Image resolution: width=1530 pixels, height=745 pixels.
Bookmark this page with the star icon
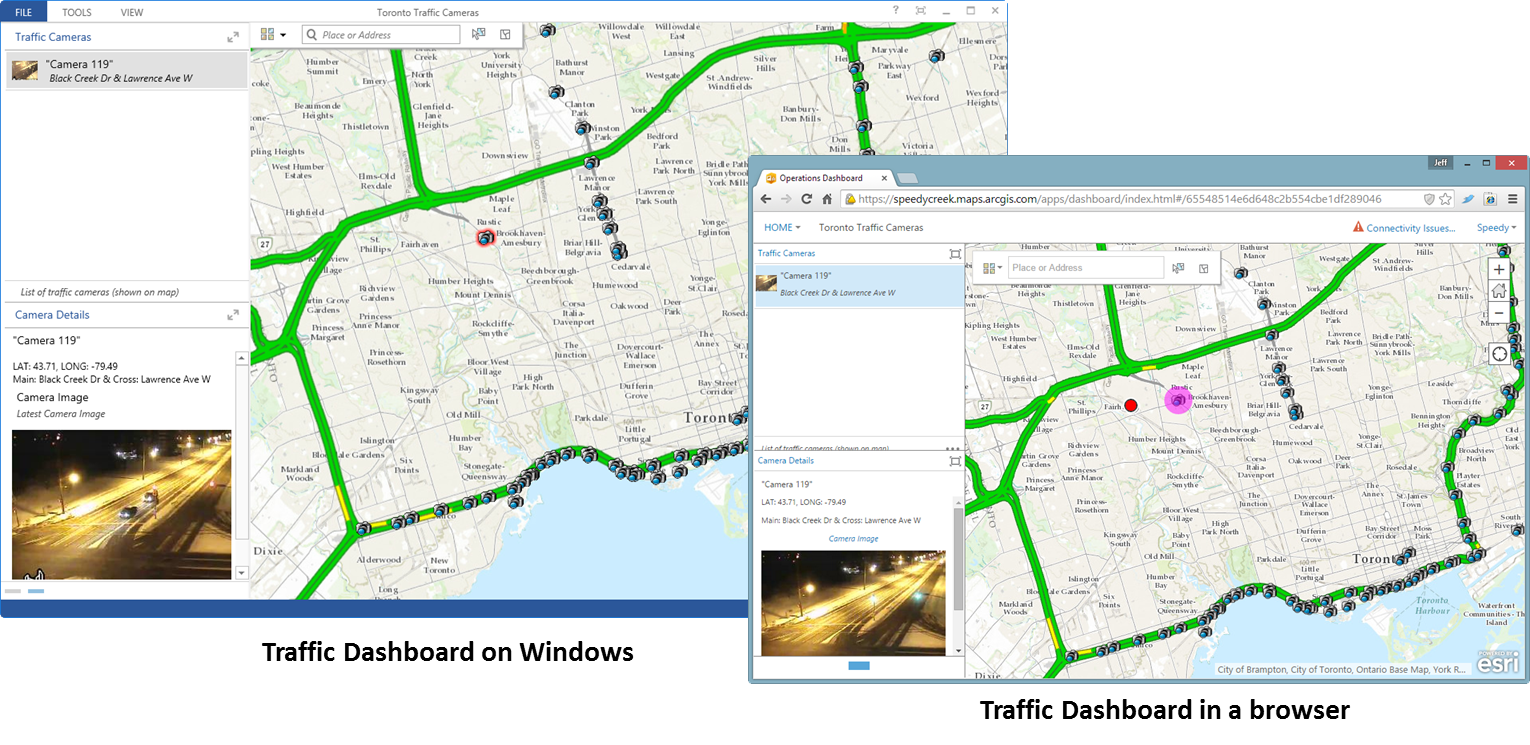(x=1445, y=199)
